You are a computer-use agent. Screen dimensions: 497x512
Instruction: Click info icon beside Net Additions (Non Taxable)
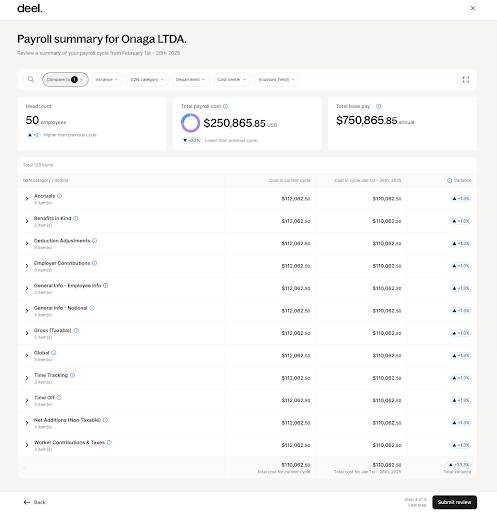click(105, 420)
